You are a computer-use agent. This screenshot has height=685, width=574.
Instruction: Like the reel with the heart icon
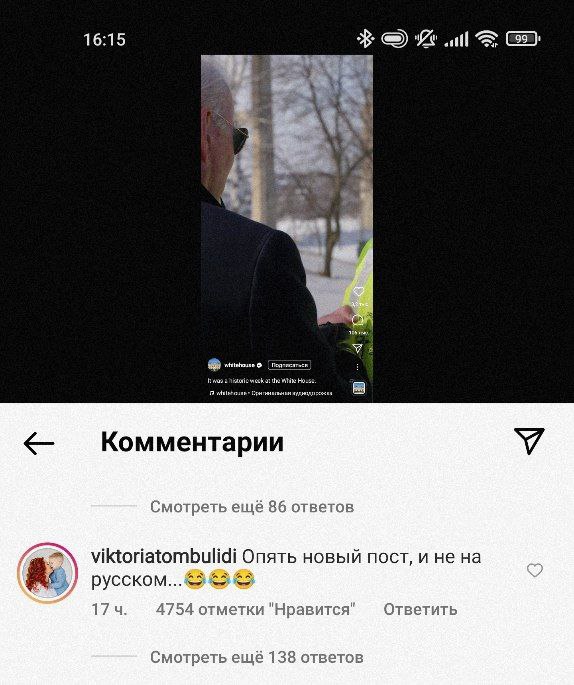[x=358, y=292]
